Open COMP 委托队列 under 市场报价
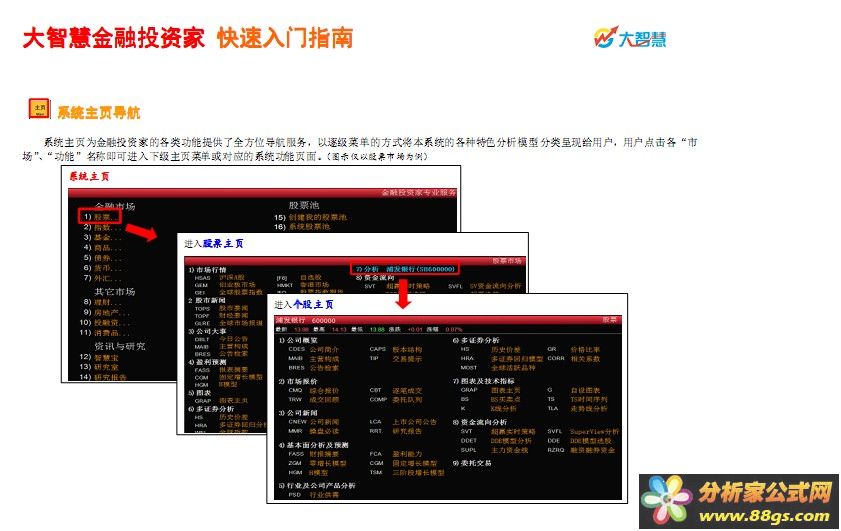841x531 pixels. click(396, 400)
